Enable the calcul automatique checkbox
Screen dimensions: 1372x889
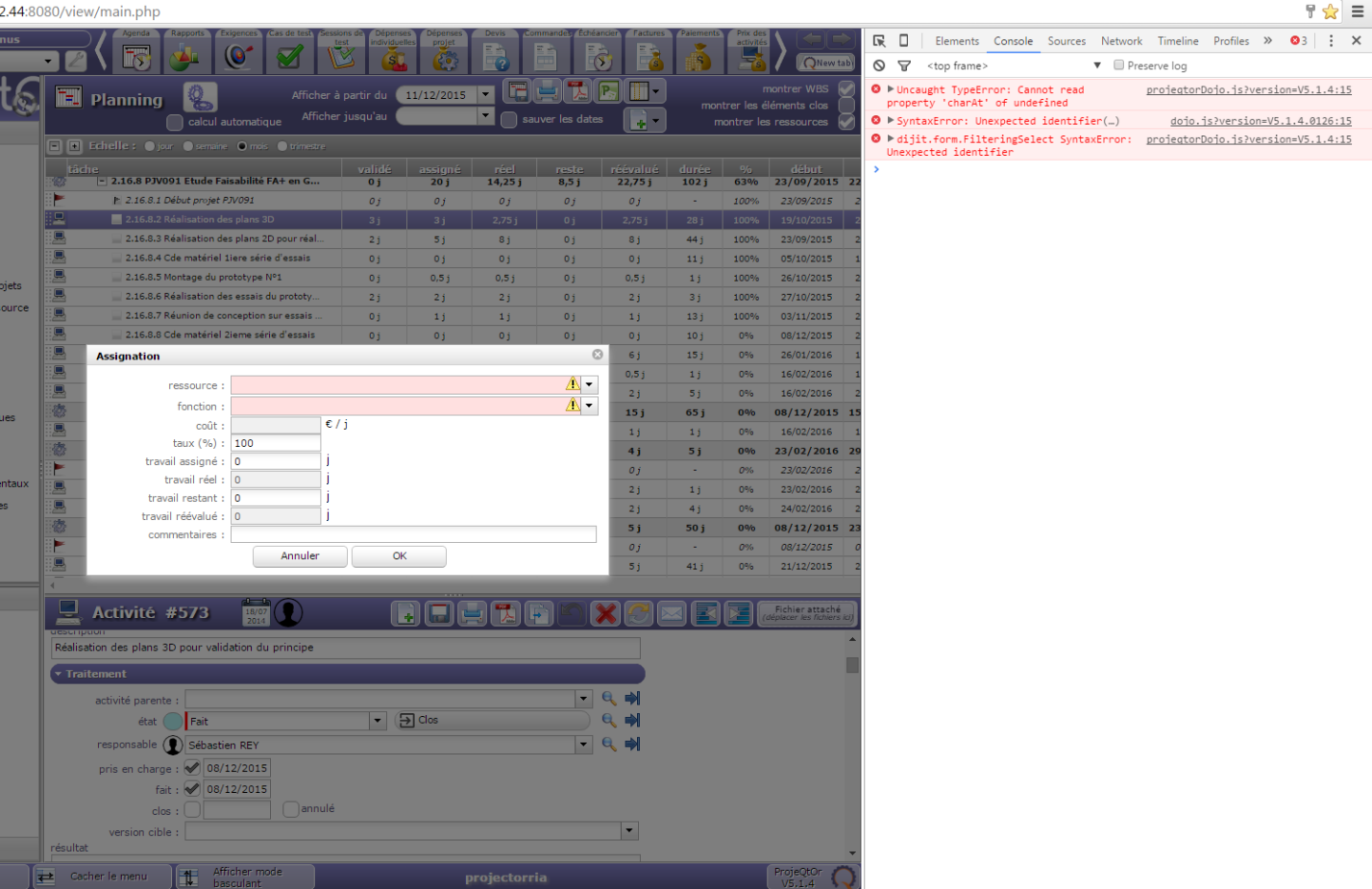(x=175, y=122)
